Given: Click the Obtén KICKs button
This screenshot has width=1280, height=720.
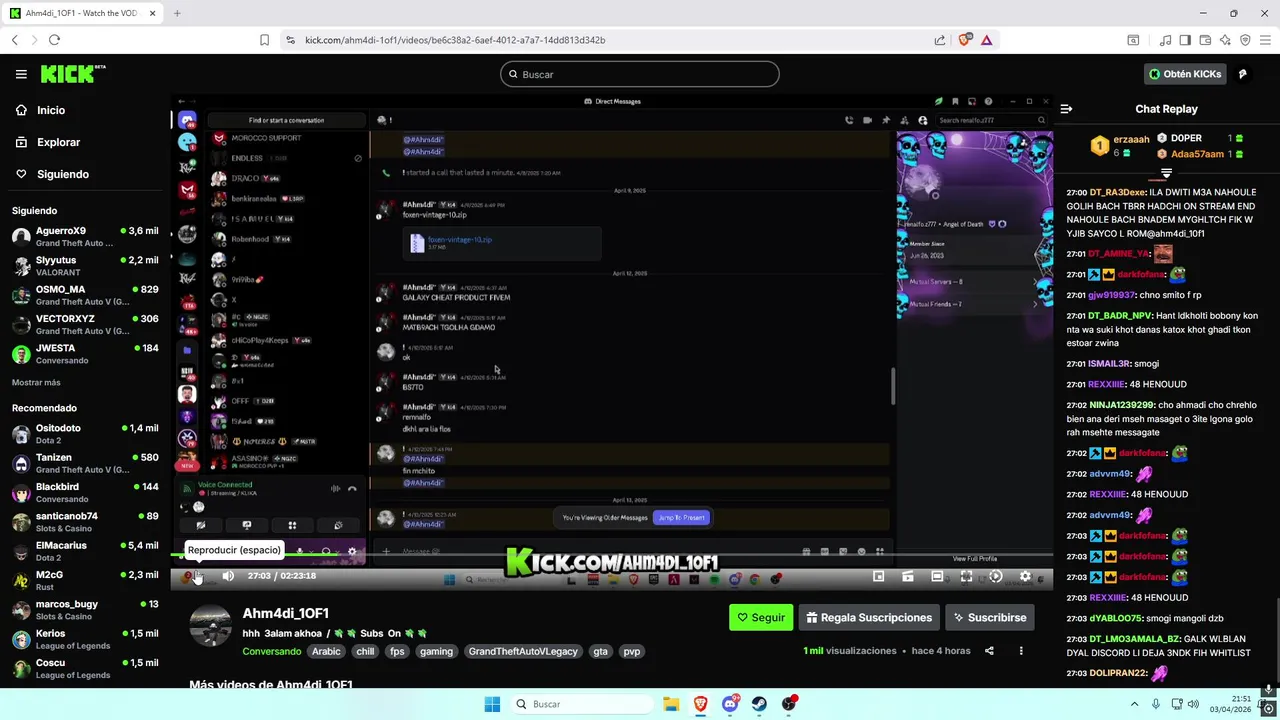Looking at the screenshot, I should pyautogui.click(x=1185, y=74).
